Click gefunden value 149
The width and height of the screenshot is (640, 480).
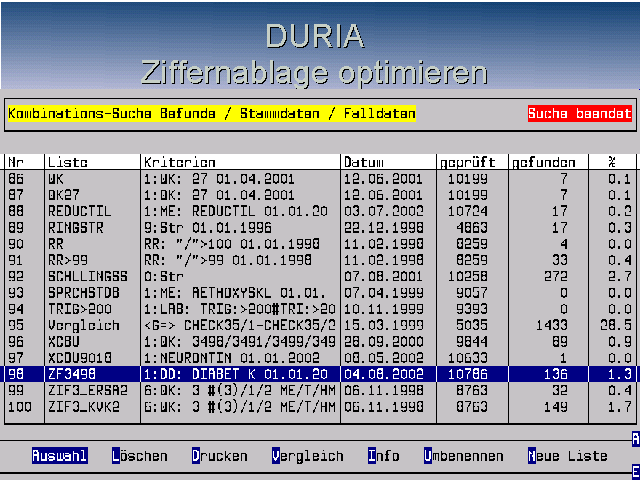coord(556,407)
